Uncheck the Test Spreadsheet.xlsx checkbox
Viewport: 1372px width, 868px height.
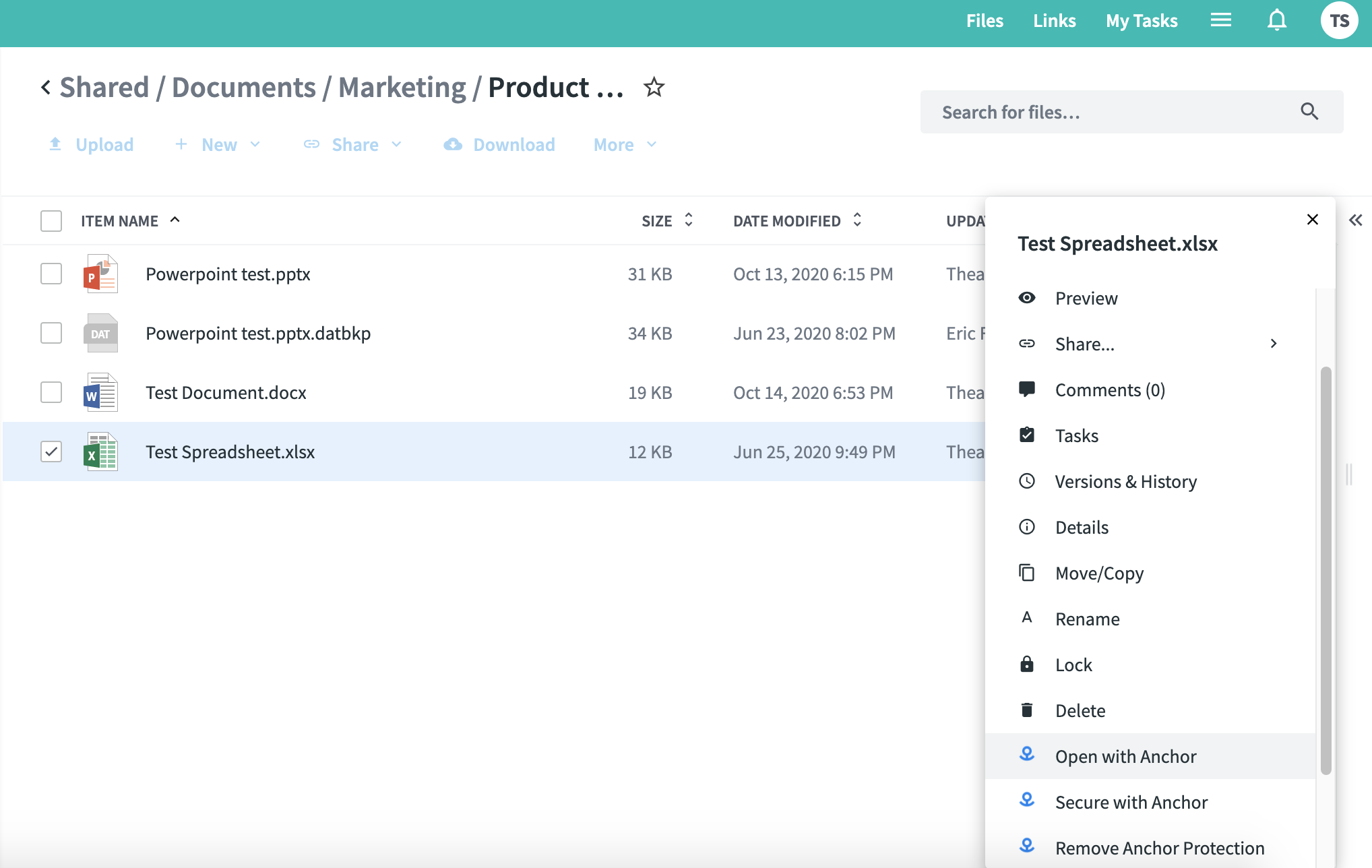tap(51, 452)
